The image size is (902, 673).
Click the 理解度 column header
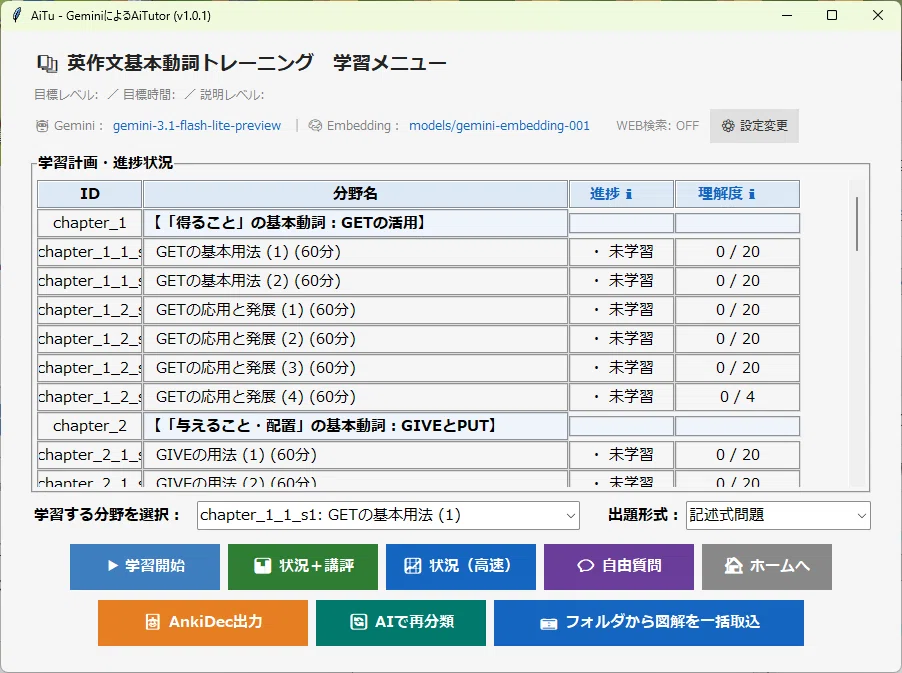point(737,194)
